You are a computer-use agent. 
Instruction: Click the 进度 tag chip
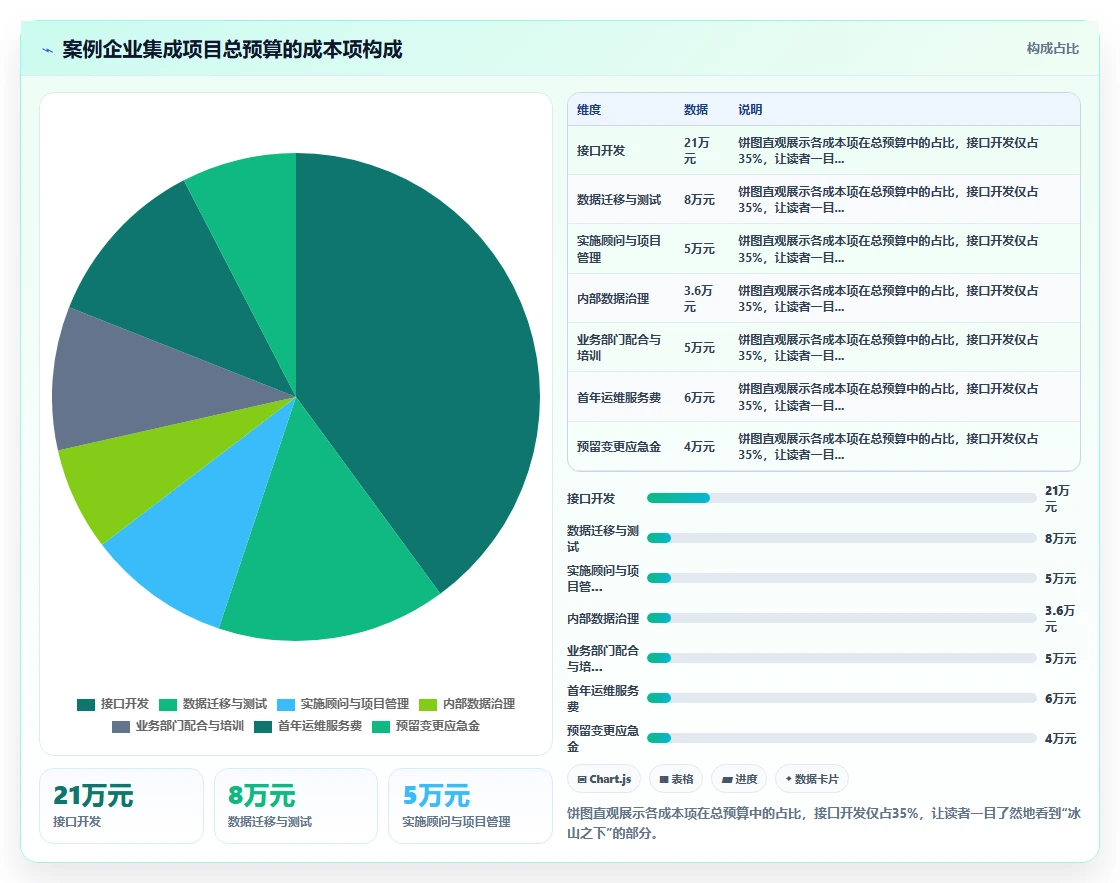(x=739, y=779)
